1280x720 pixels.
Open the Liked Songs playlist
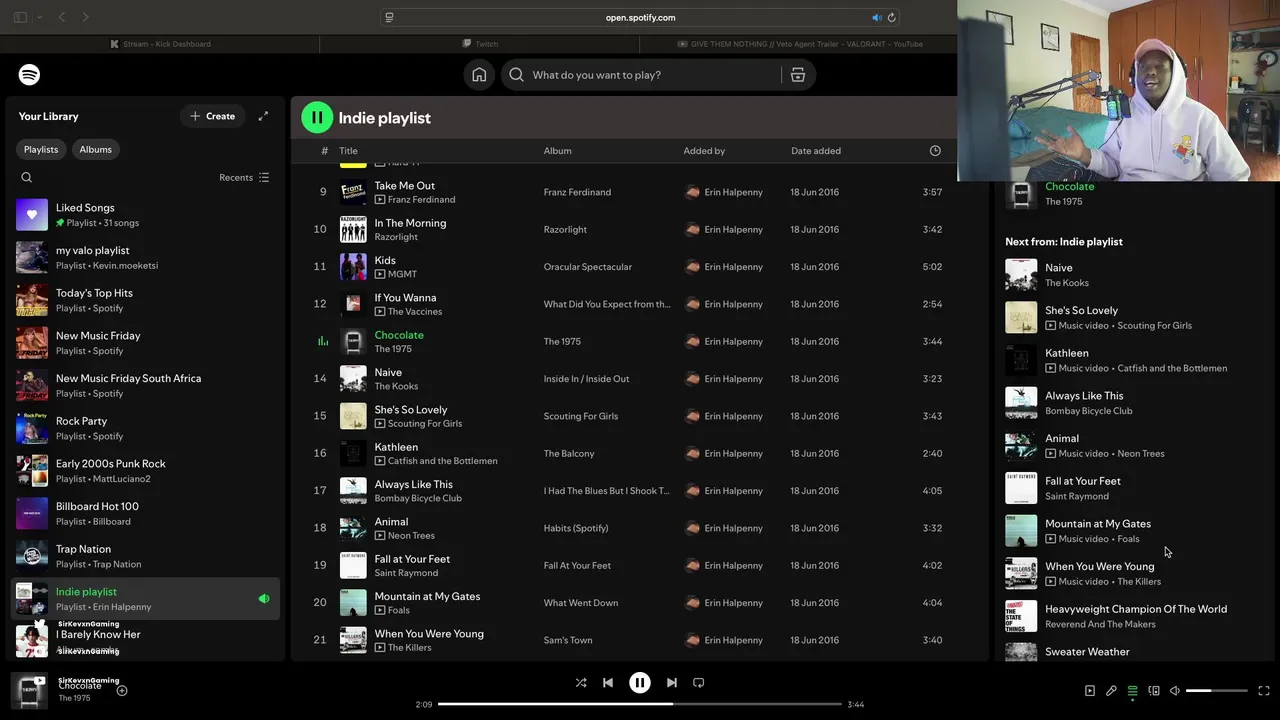click(145, 215)
